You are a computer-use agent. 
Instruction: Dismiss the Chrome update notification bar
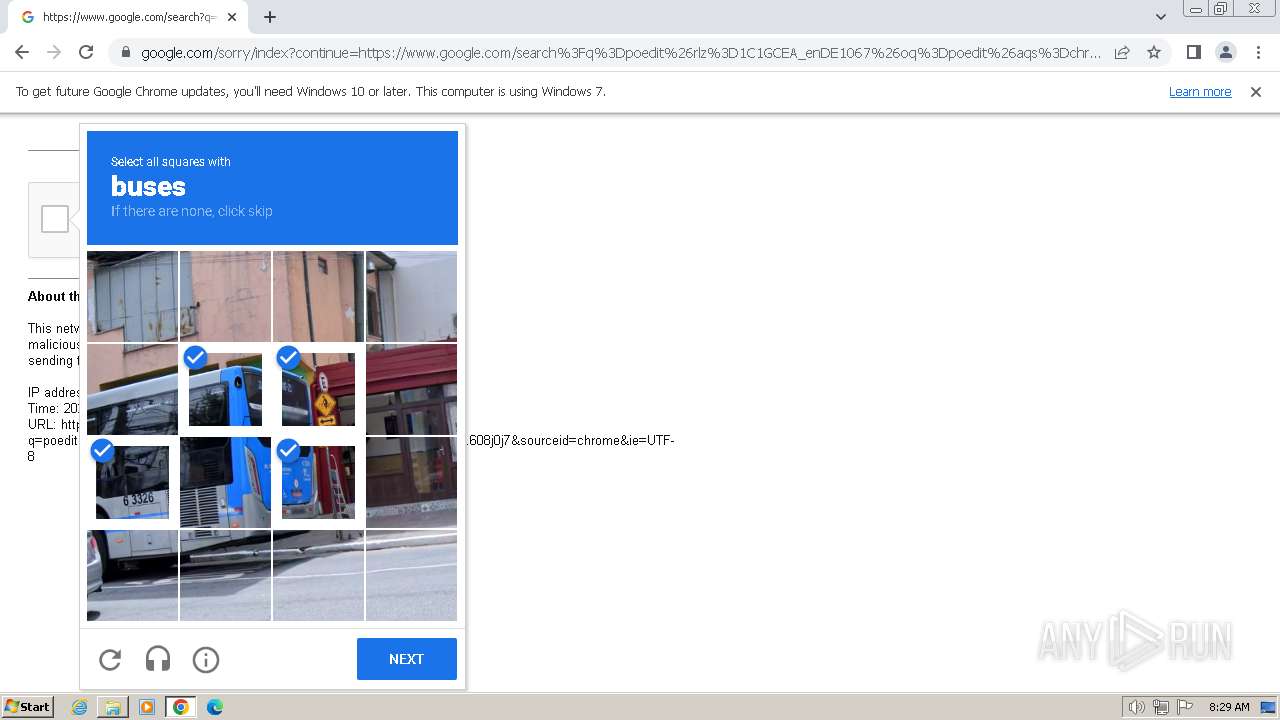point(1256,91)
